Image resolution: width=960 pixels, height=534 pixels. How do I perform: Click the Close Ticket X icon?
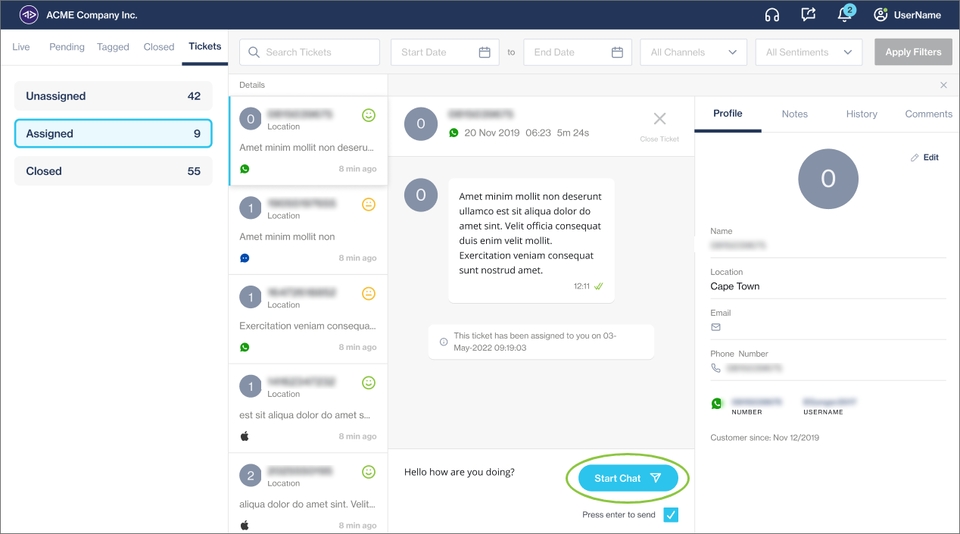[659, 119]
